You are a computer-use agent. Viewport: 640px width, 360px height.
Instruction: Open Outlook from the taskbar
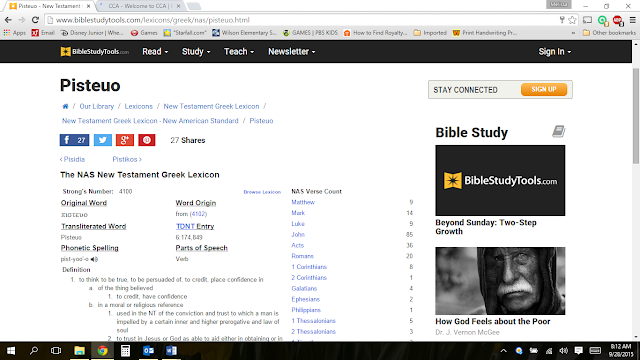[x=148, y=351]
